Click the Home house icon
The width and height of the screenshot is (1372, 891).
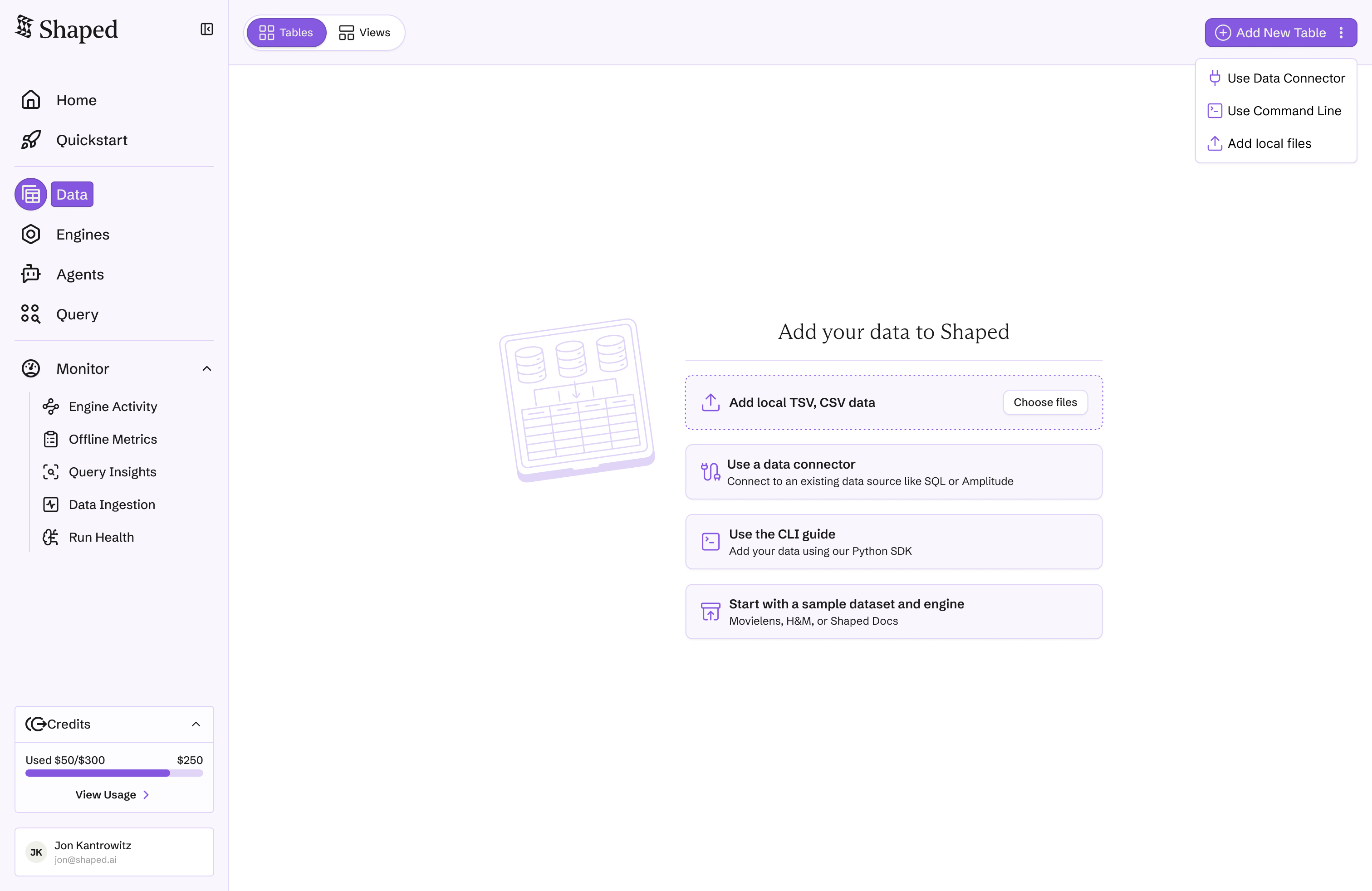point(30,100)
